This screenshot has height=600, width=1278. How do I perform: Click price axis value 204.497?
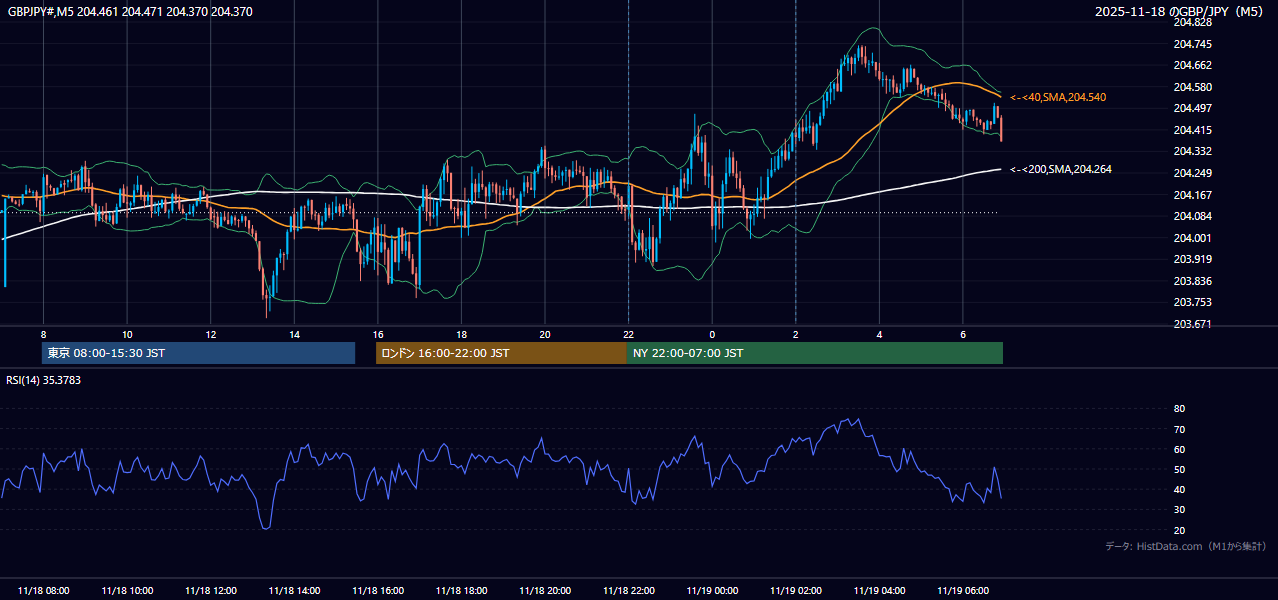point(1192,108)
